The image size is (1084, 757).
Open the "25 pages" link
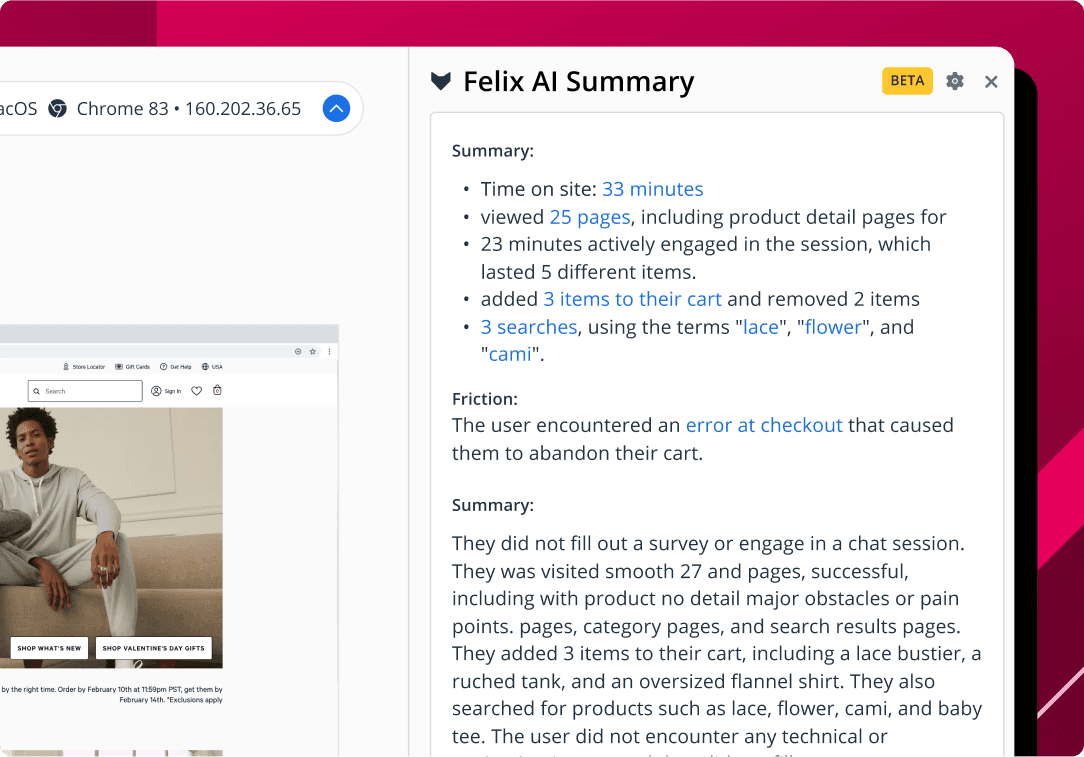[x=590, y=217]
